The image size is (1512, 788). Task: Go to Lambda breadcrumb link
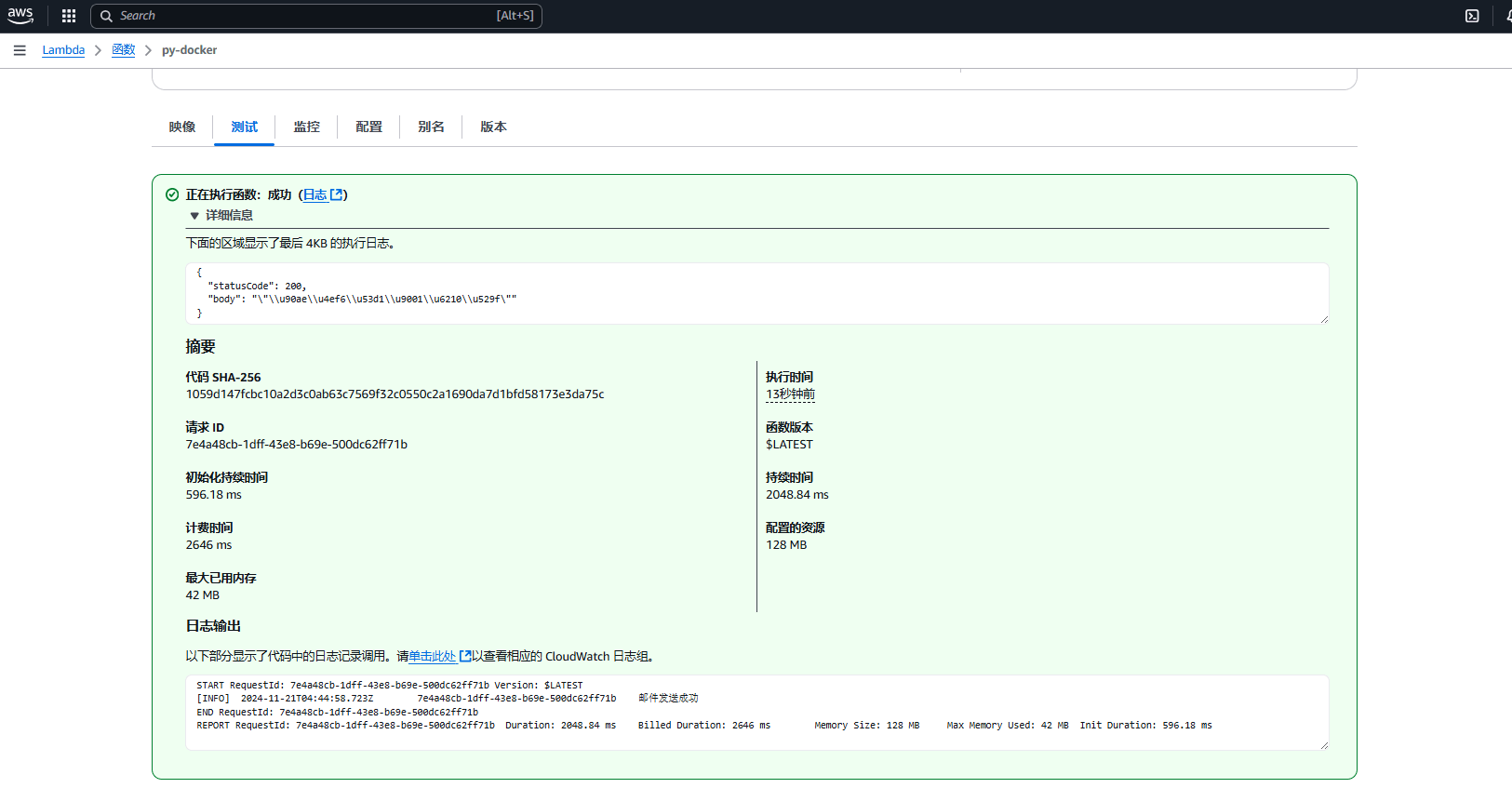click(63, 50)
